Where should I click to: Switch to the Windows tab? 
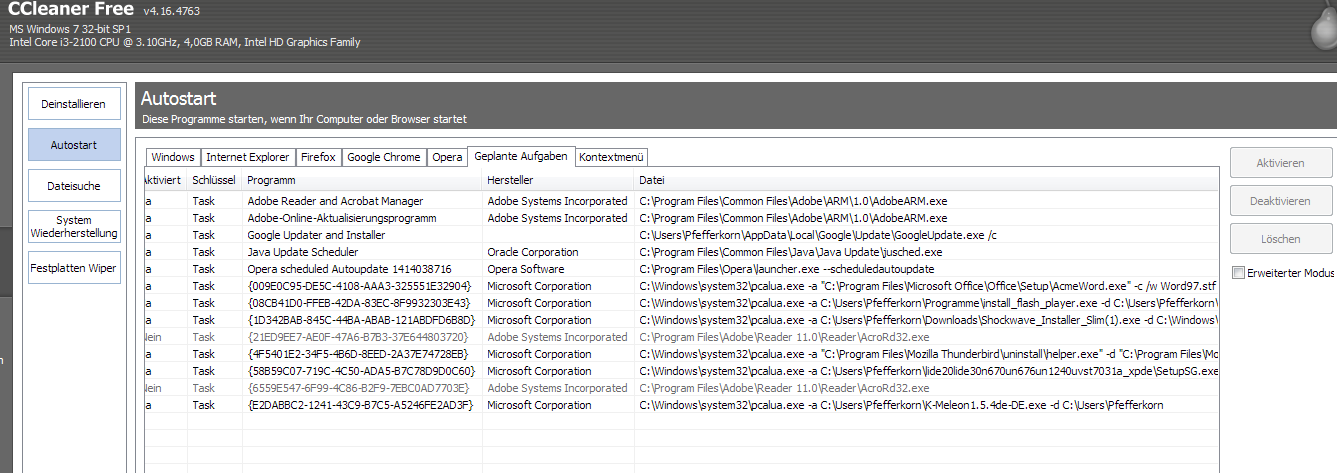173,157
